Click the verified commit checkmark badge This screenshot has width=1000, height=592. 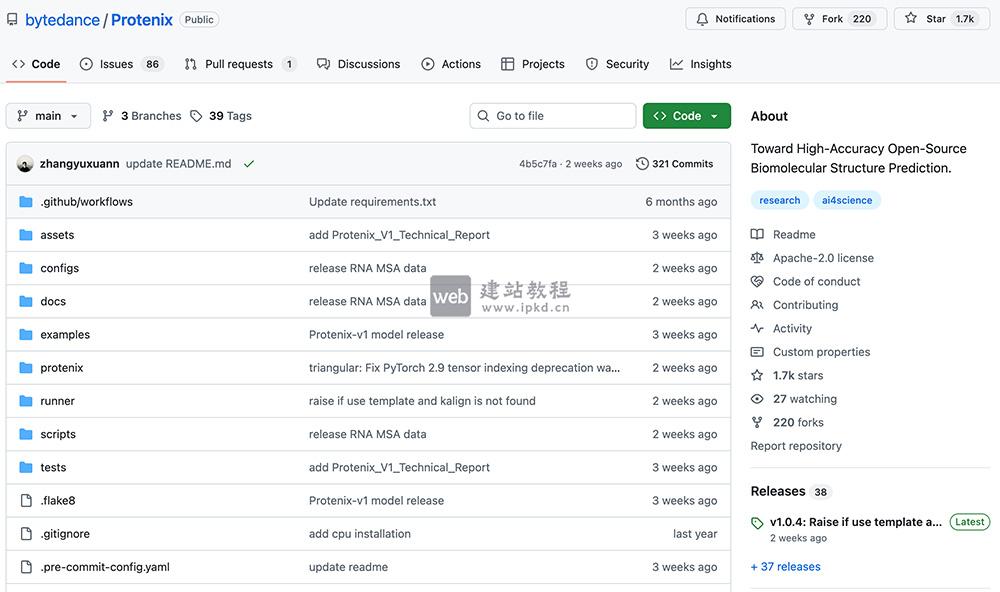[247, 163]
